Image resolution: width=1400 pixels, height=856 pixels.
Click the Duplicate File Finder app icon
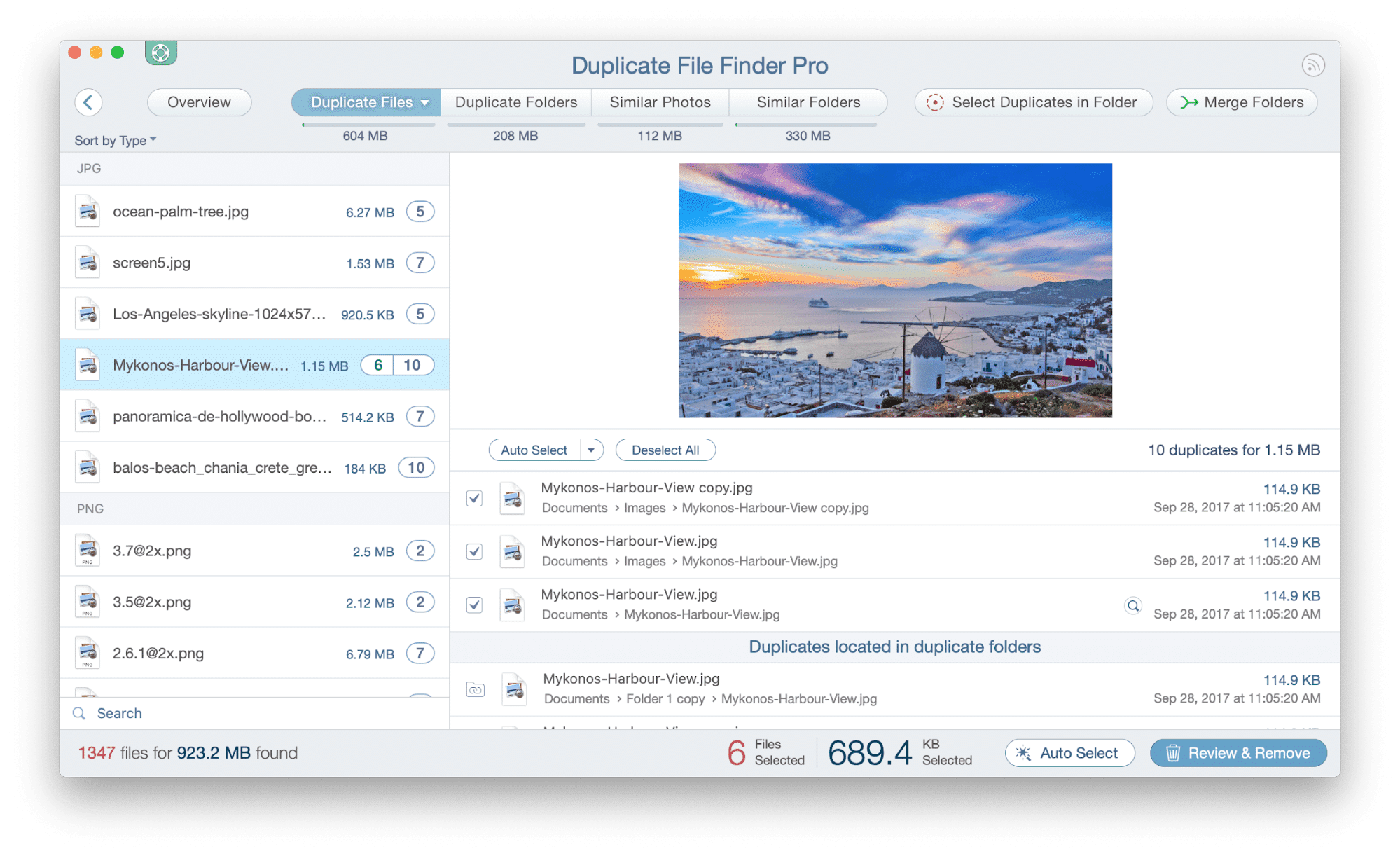160,53
